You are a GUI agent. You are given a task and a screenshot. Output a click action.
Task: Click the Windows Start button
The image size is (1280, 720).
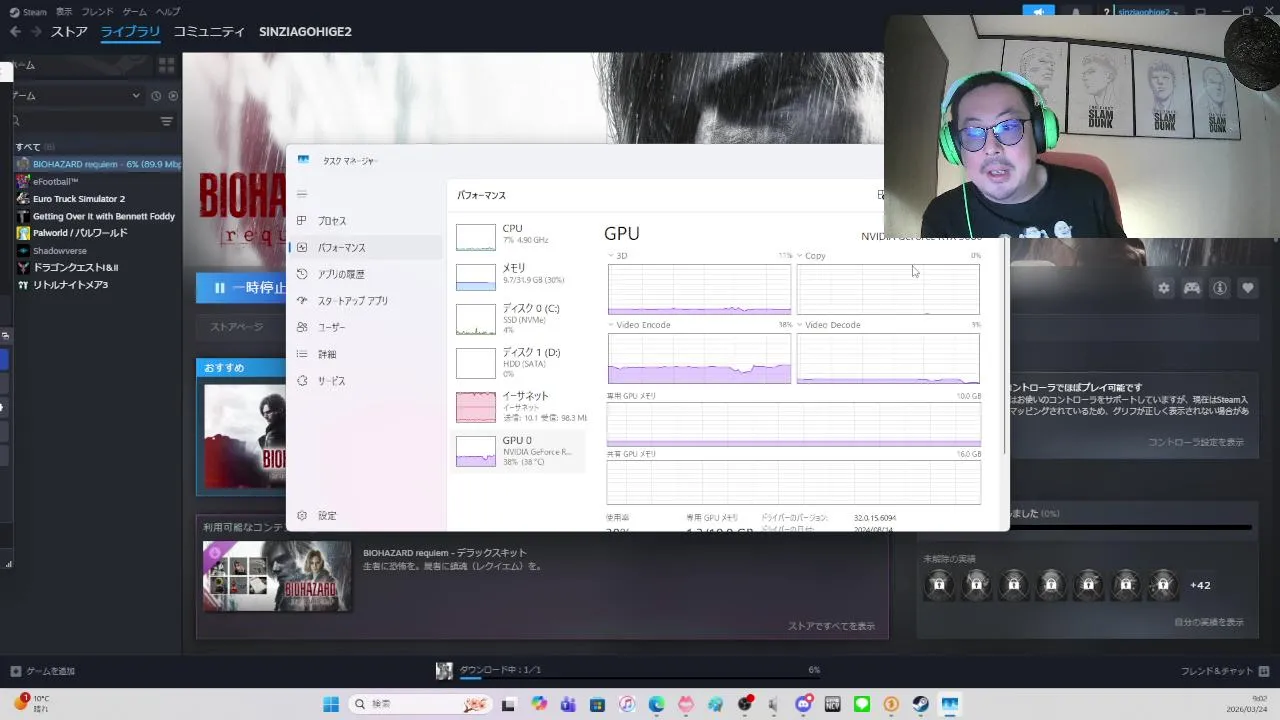pos(330,704)
